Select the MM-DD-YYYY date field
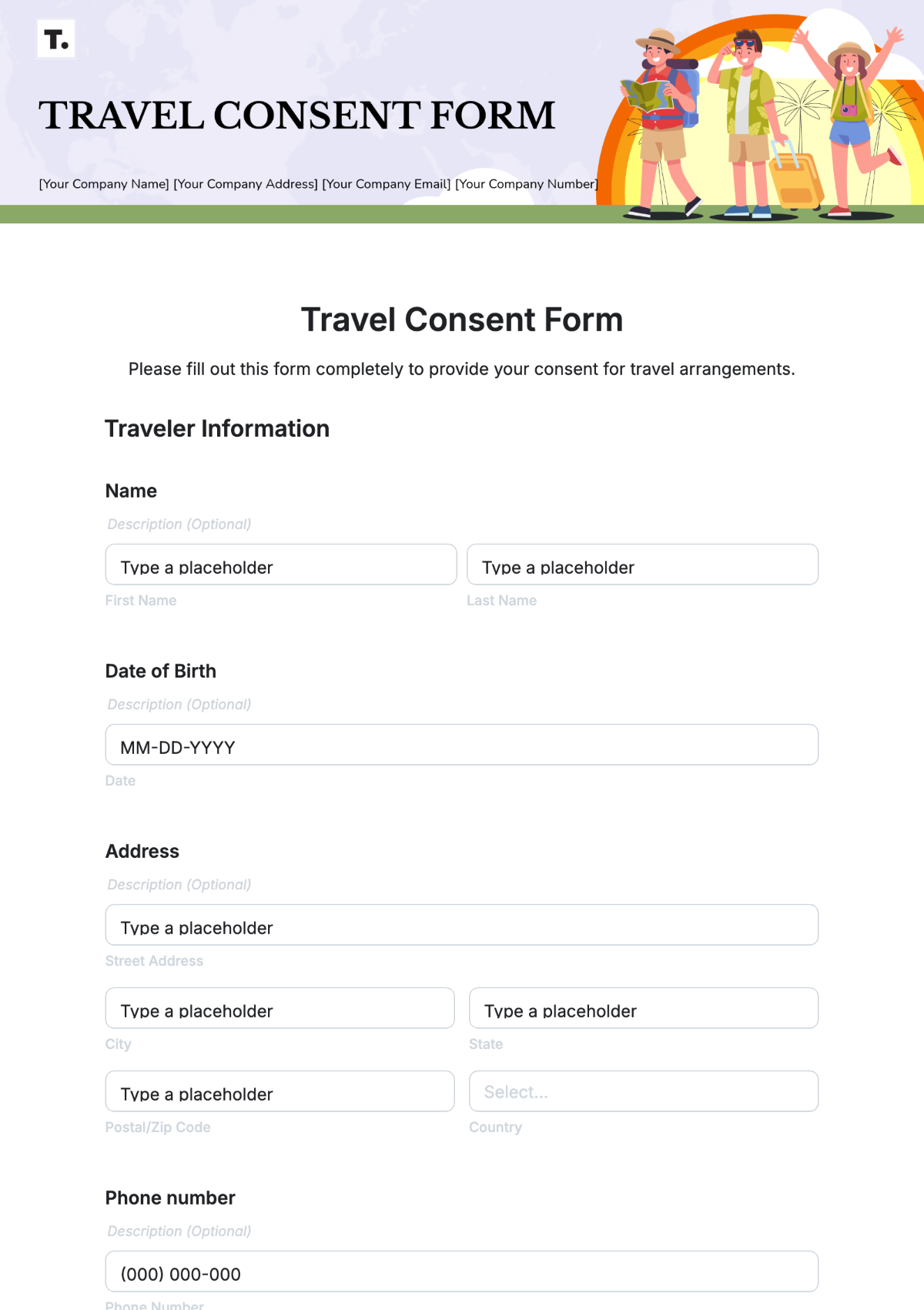924x1310 pixels. click(x=461, y=746)
